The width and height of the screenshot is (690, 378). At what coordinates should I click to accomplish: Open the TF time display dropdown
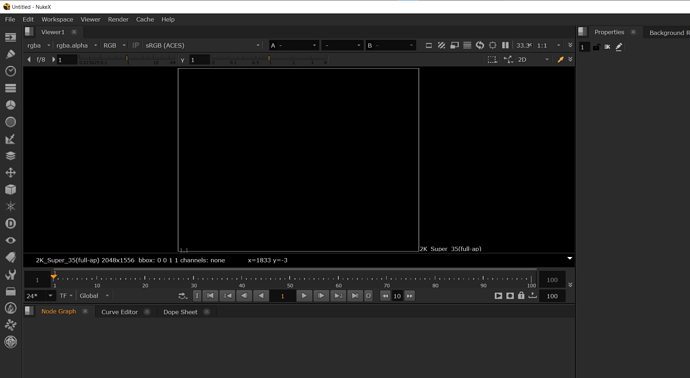[x=66, y=296]
